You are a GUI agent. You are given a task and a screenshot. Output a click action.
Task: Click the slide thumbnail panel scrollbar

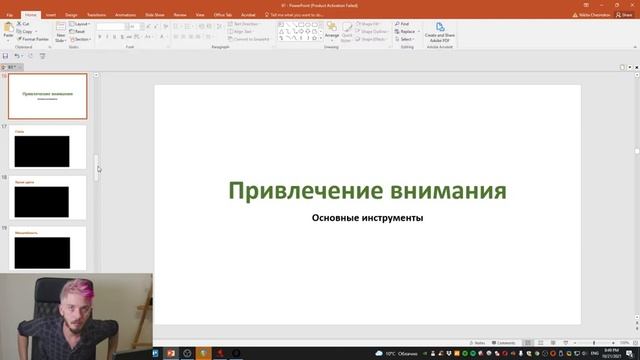coord(96,167)
